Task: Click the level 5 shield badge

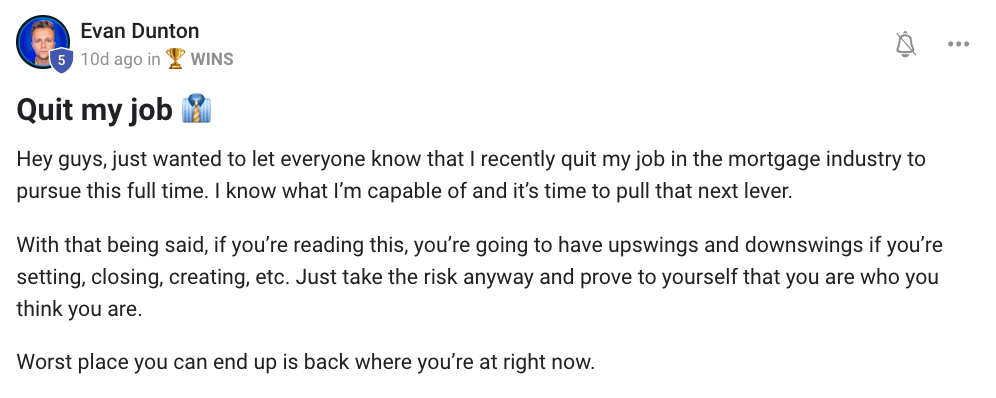Action: pos(61,60)
